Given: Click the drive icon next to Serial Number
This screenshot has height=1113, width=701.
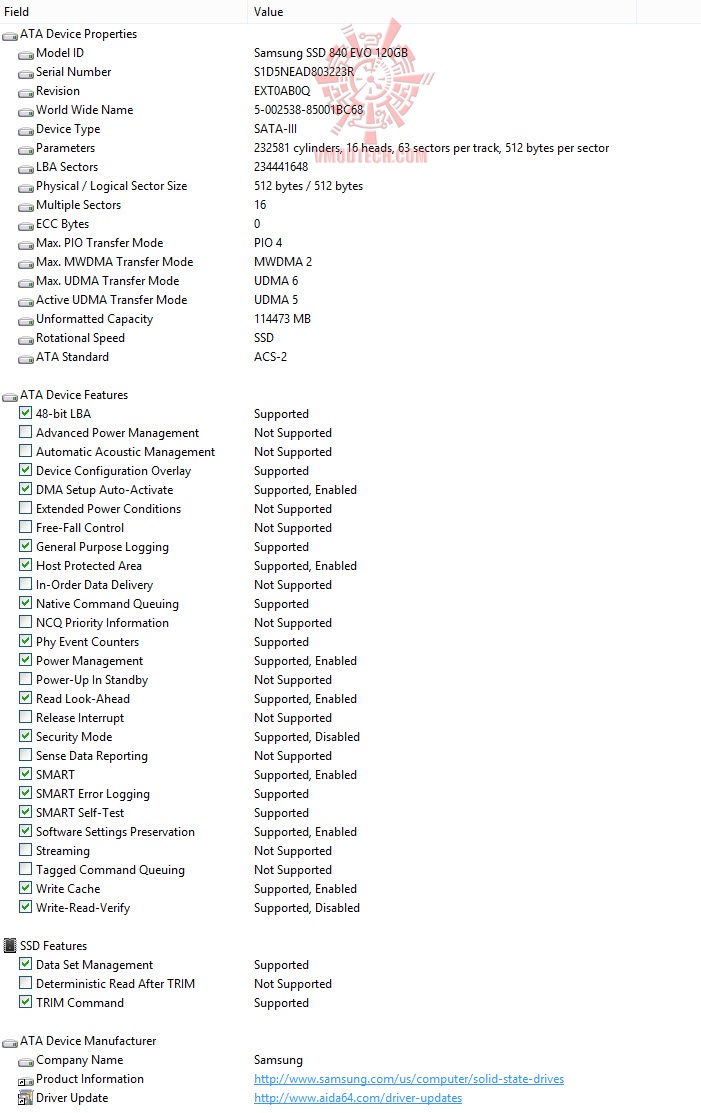Looking at the screenshot, I should (x=26, y=73).
